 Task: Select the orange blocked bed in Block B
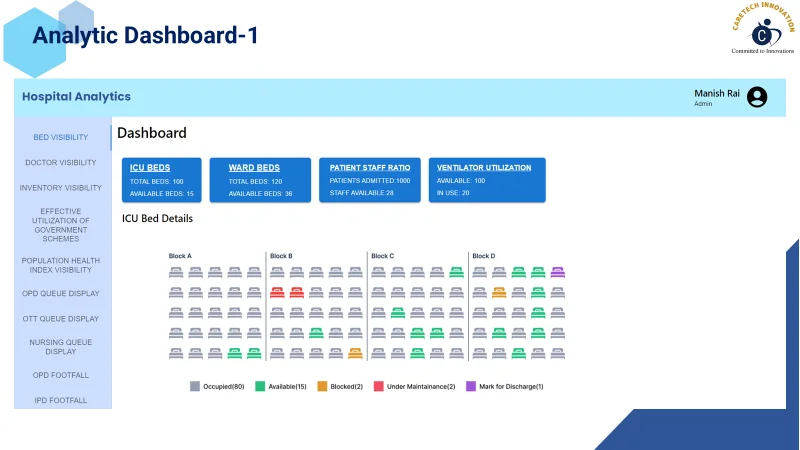[355, 353]
